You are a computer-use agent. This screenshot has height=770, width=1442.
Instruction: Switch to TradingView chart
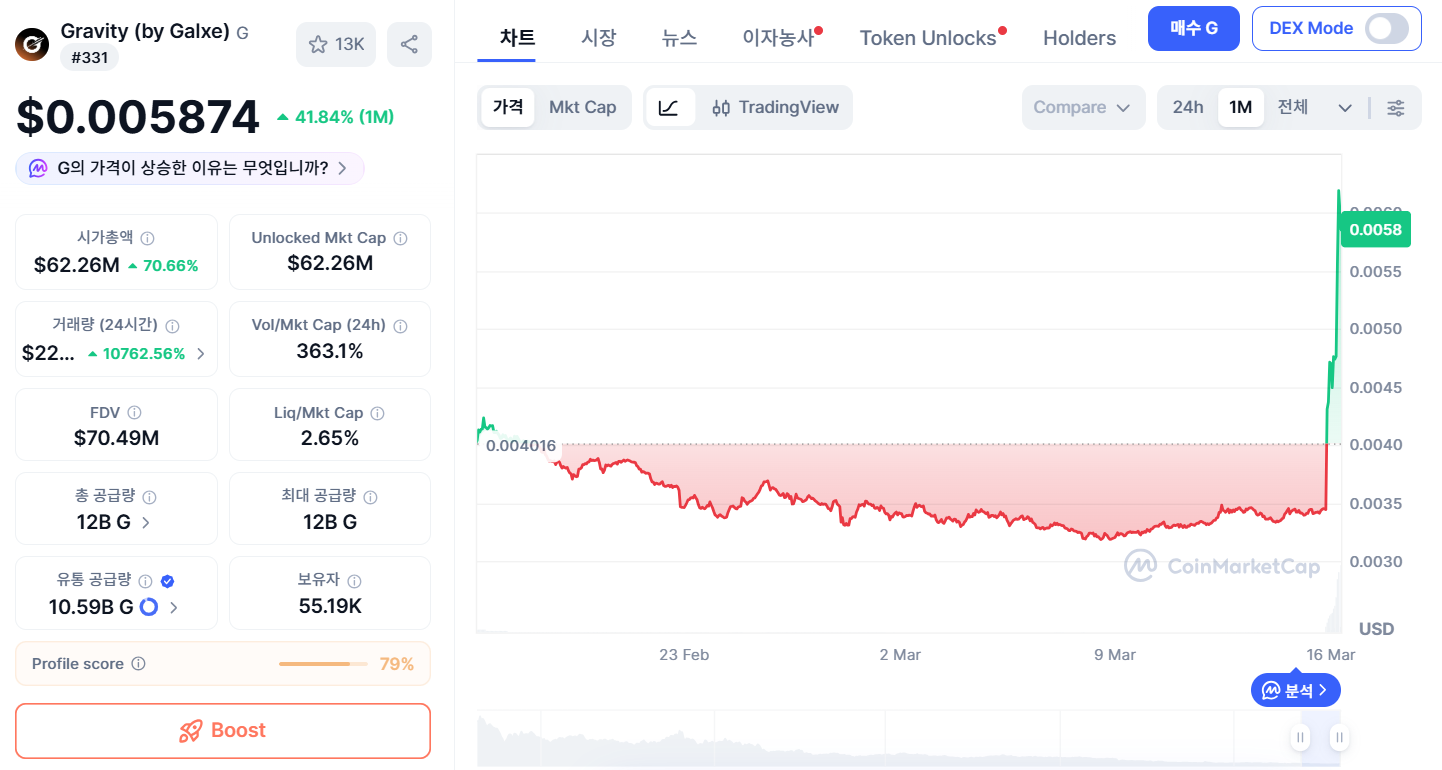[775, 108]
